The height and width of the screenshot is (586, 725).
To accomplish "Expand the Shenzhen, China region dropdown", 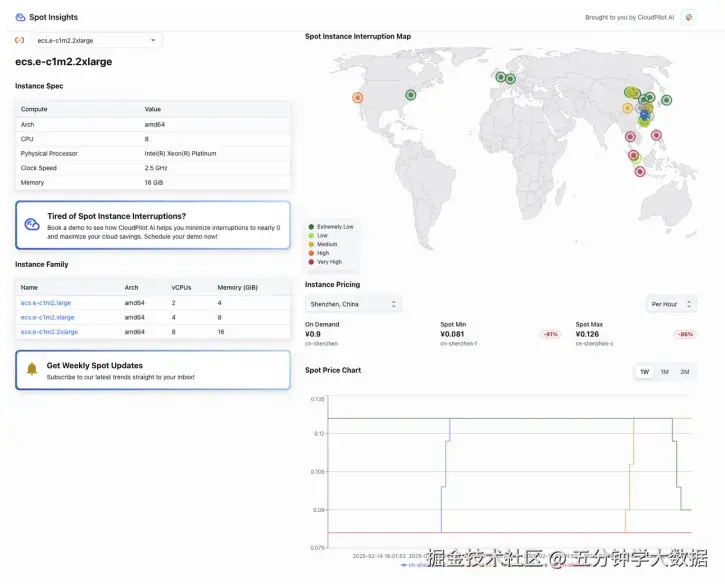I will pos(353,304).
